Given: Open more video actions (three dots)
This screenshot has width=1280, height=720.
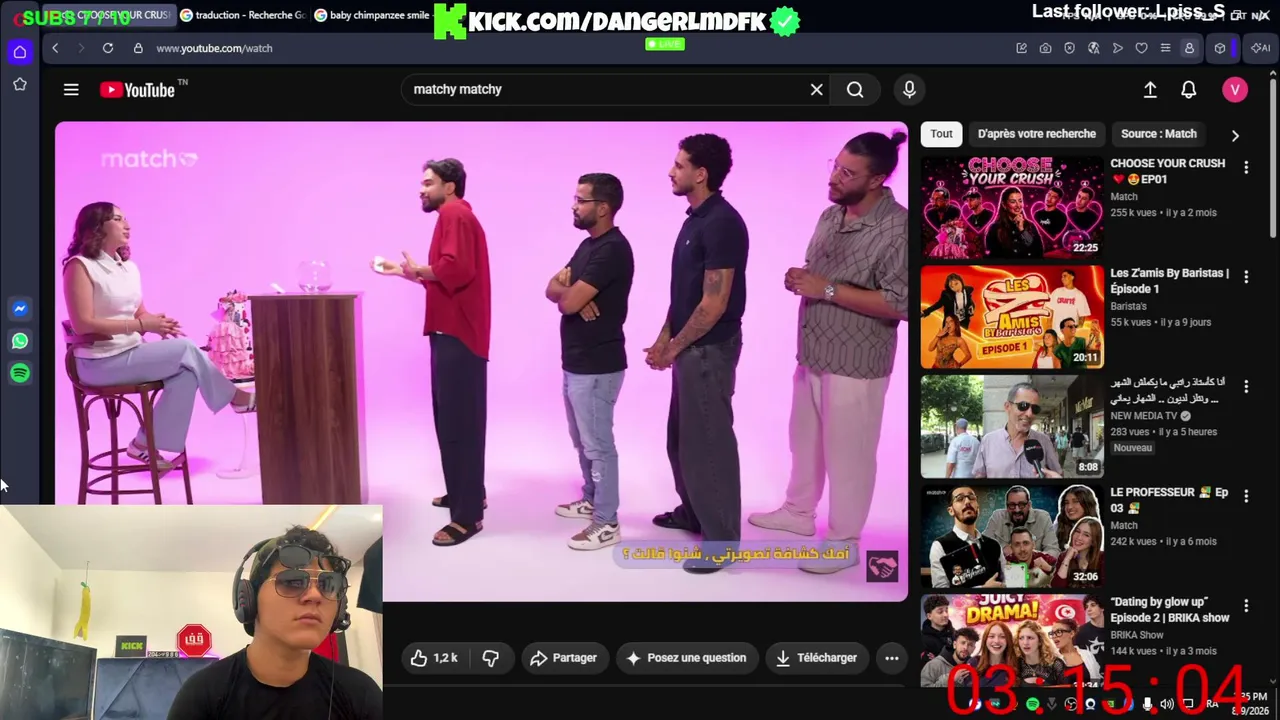Looking at the screenshot, I should (891, 658).
